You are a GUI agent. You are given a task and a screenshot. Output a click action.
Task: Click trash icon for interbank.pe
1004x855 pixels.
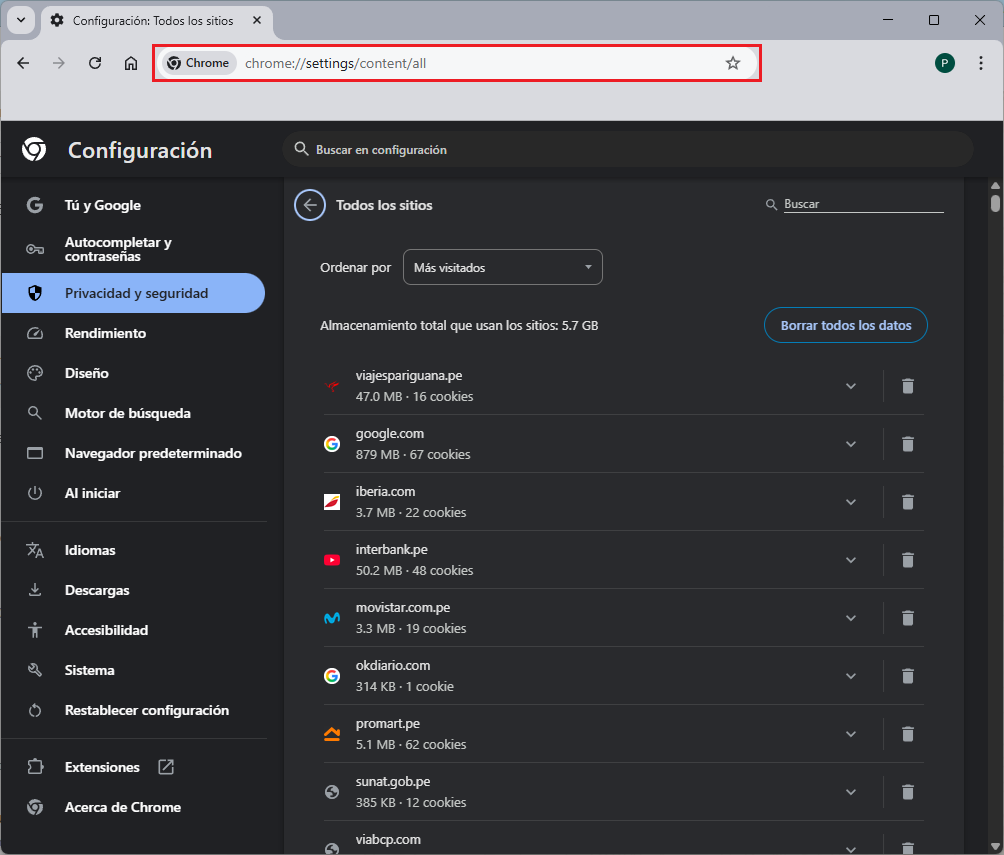(907, 560)
